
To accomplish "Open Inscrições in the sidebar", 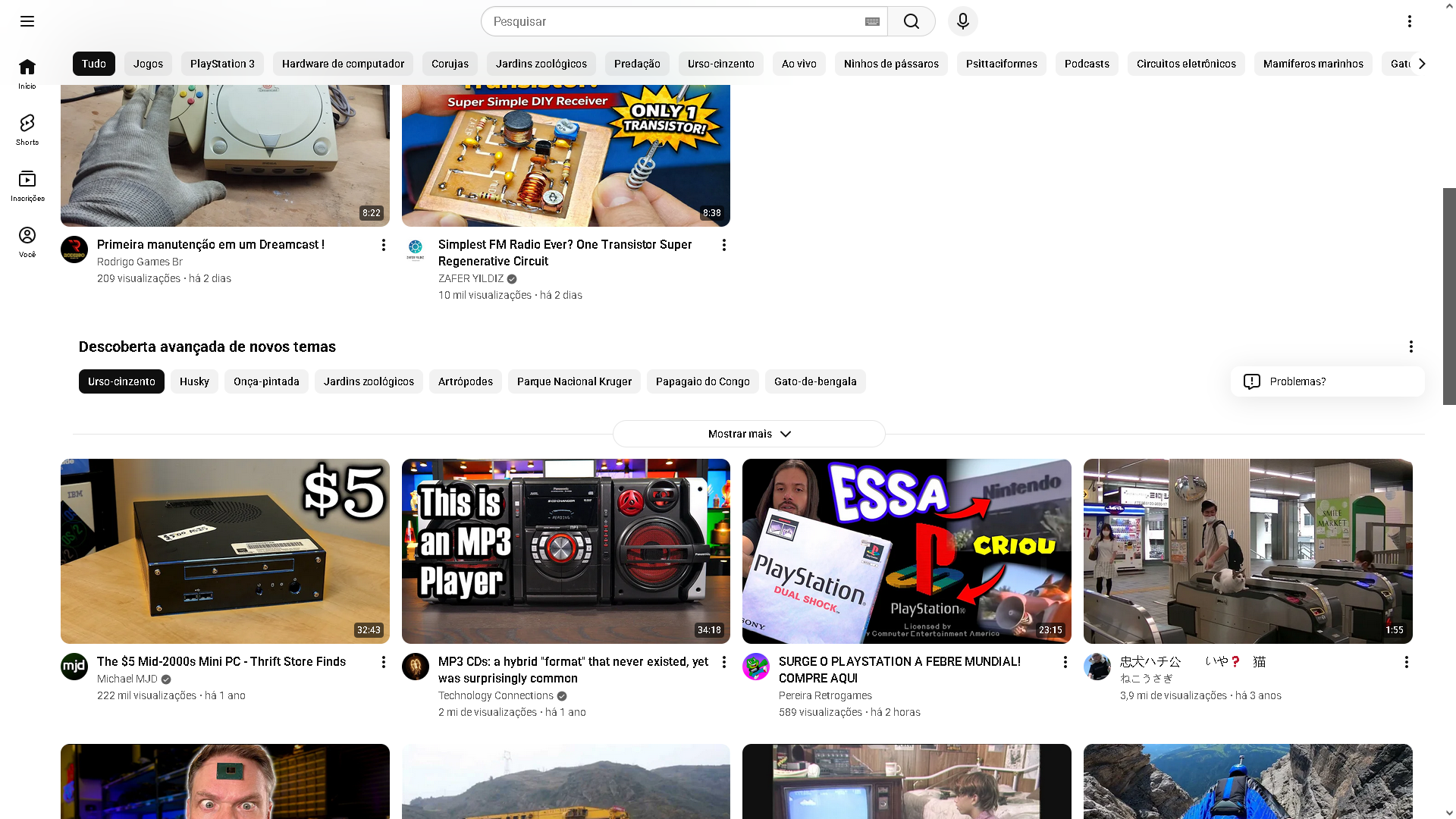I will tap(27, 186).
